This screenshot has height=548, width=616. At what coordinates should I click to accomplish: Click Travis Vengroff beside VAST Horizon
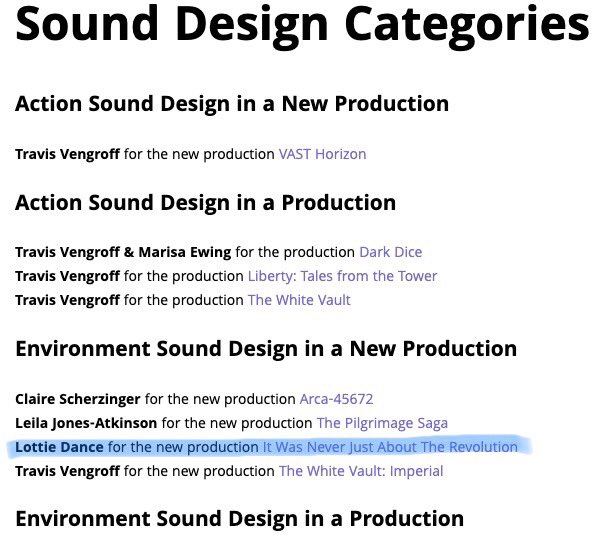67,154
